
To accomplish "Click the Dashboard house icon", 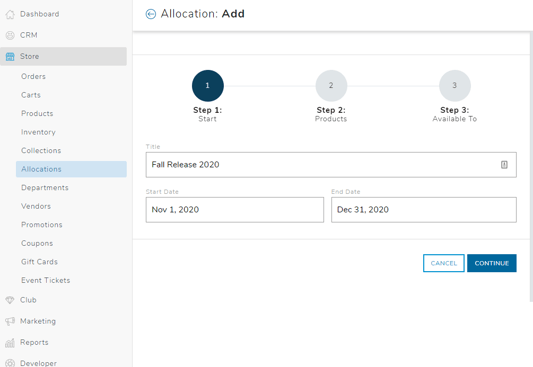I will pyautogui.click(x=10, y=14).
